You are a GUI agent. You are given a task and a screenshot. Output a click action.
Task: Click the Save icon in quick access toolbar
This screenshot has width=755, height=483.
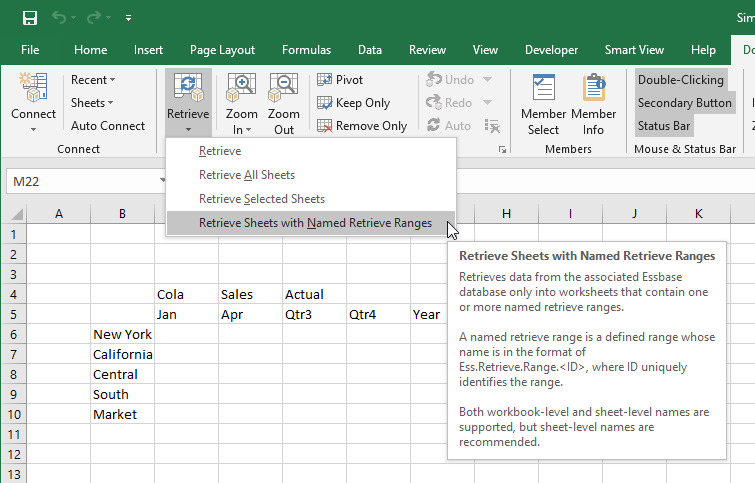click(30, 18)
